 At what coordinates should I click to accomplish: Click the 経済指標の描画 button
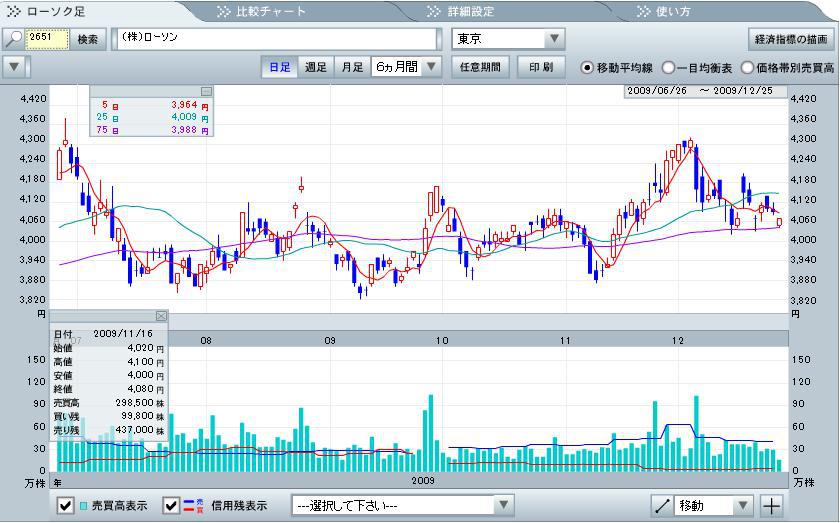pyautogui.click(x=791, y=39)
